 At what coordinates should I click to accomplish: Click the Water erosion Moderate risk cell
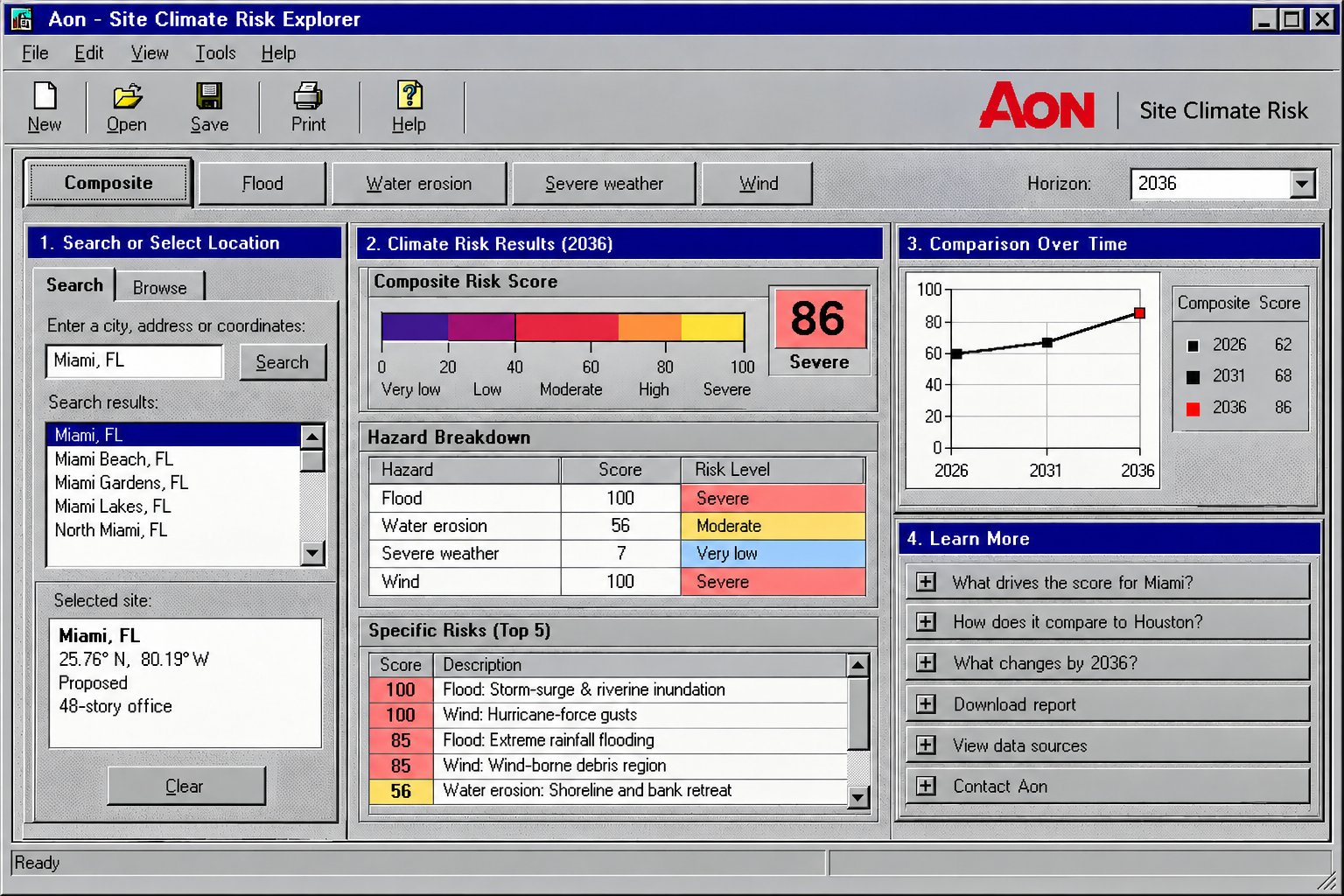tap(773, 526)
